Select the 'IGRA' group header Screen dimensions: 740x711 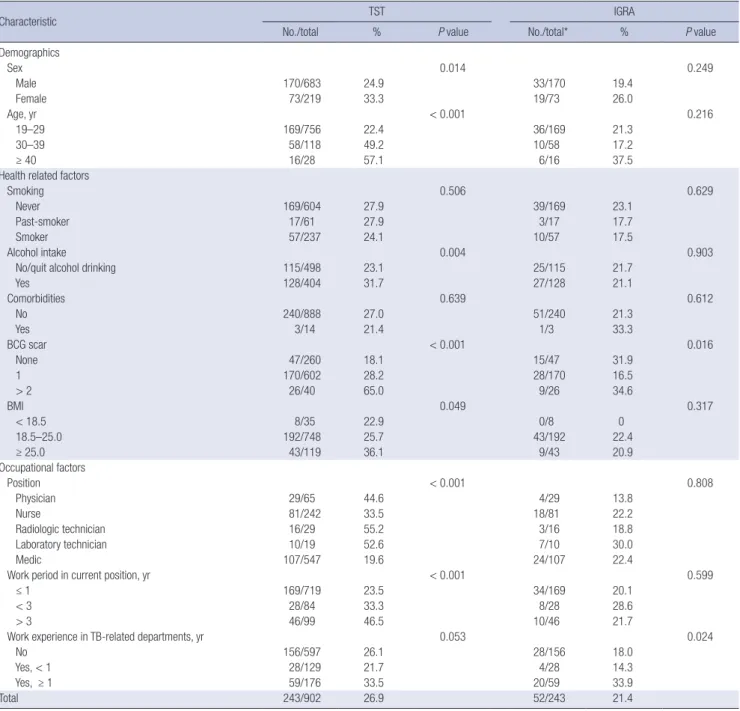coord(624,11)
